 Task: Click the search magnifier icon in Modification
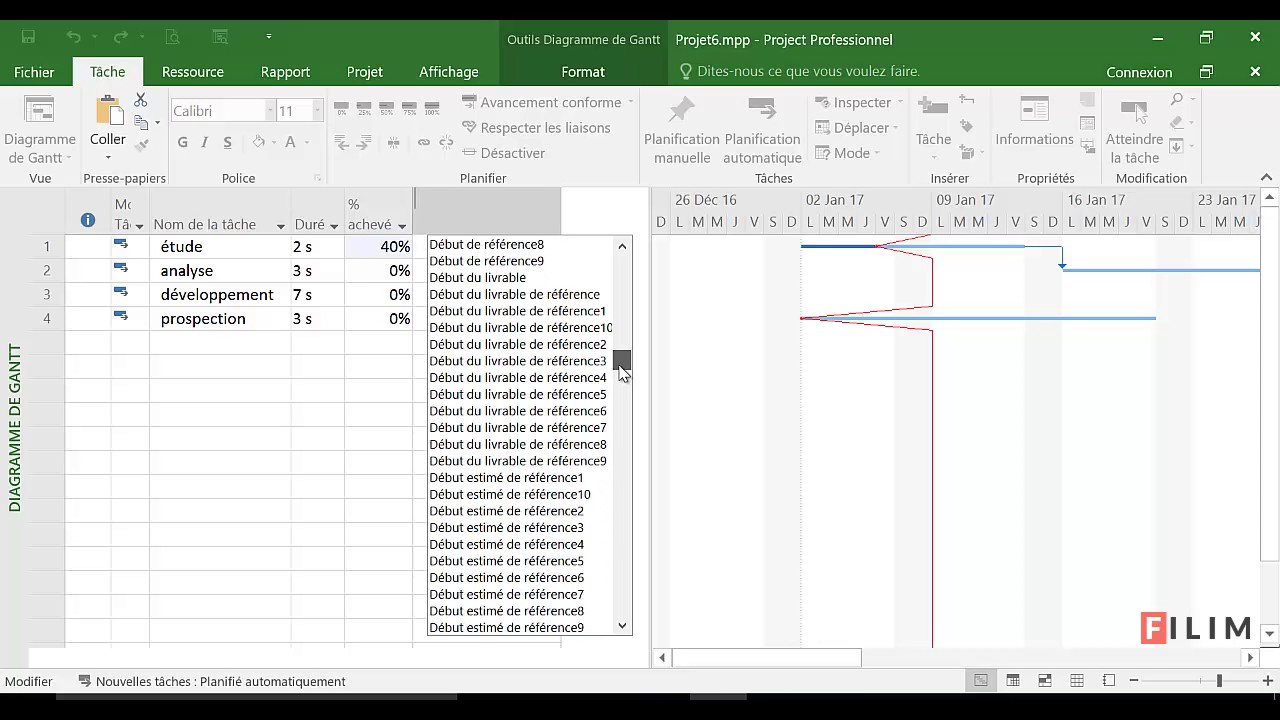[1177, 99]
